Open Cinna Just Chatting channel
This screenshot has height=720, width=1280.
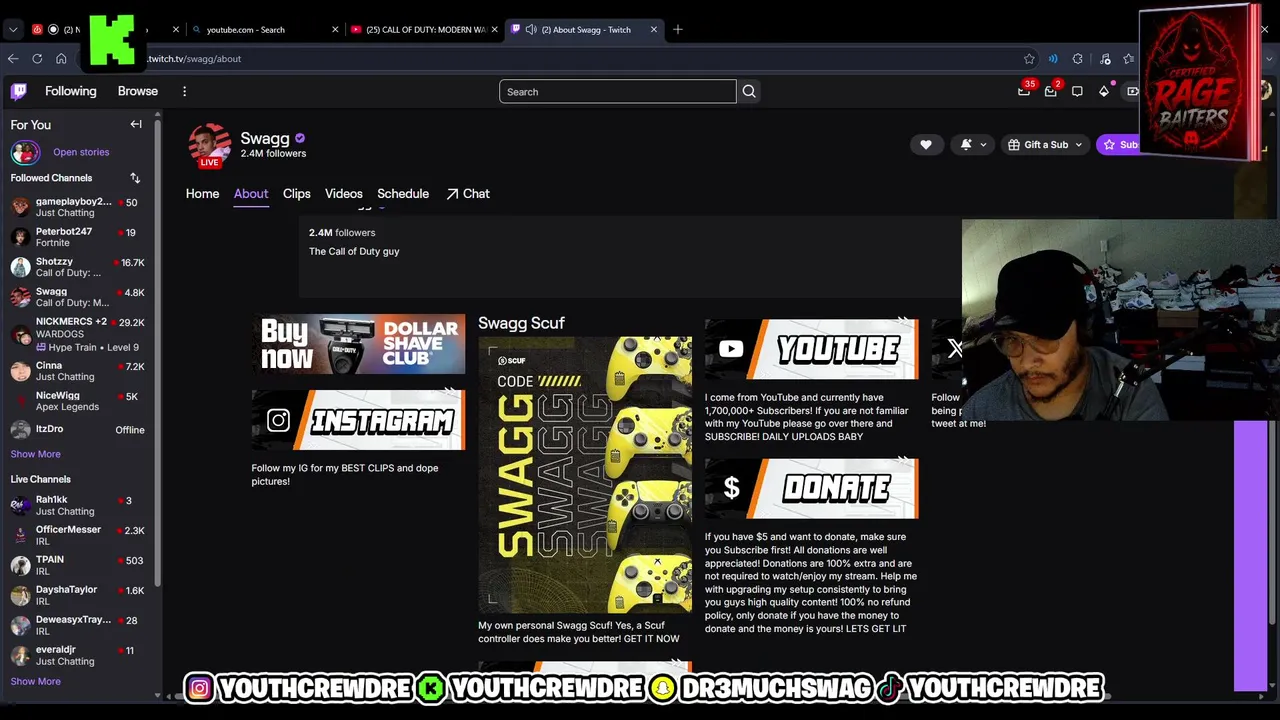tap(78, 371)
